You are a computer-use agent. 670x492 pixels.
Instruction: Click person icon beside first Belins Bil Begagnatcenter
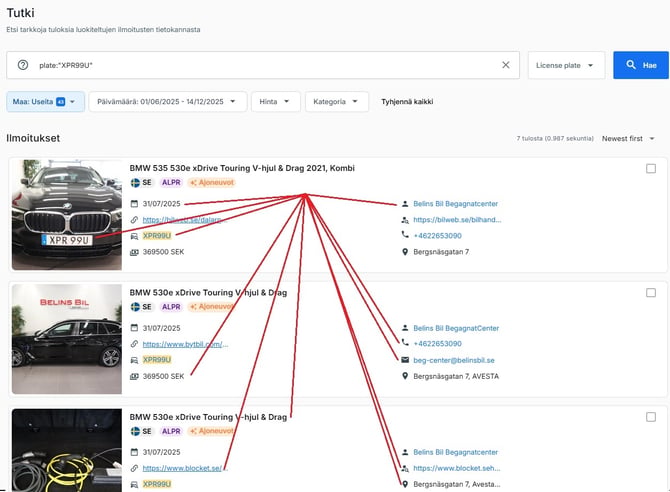click(x=405, y=203)
